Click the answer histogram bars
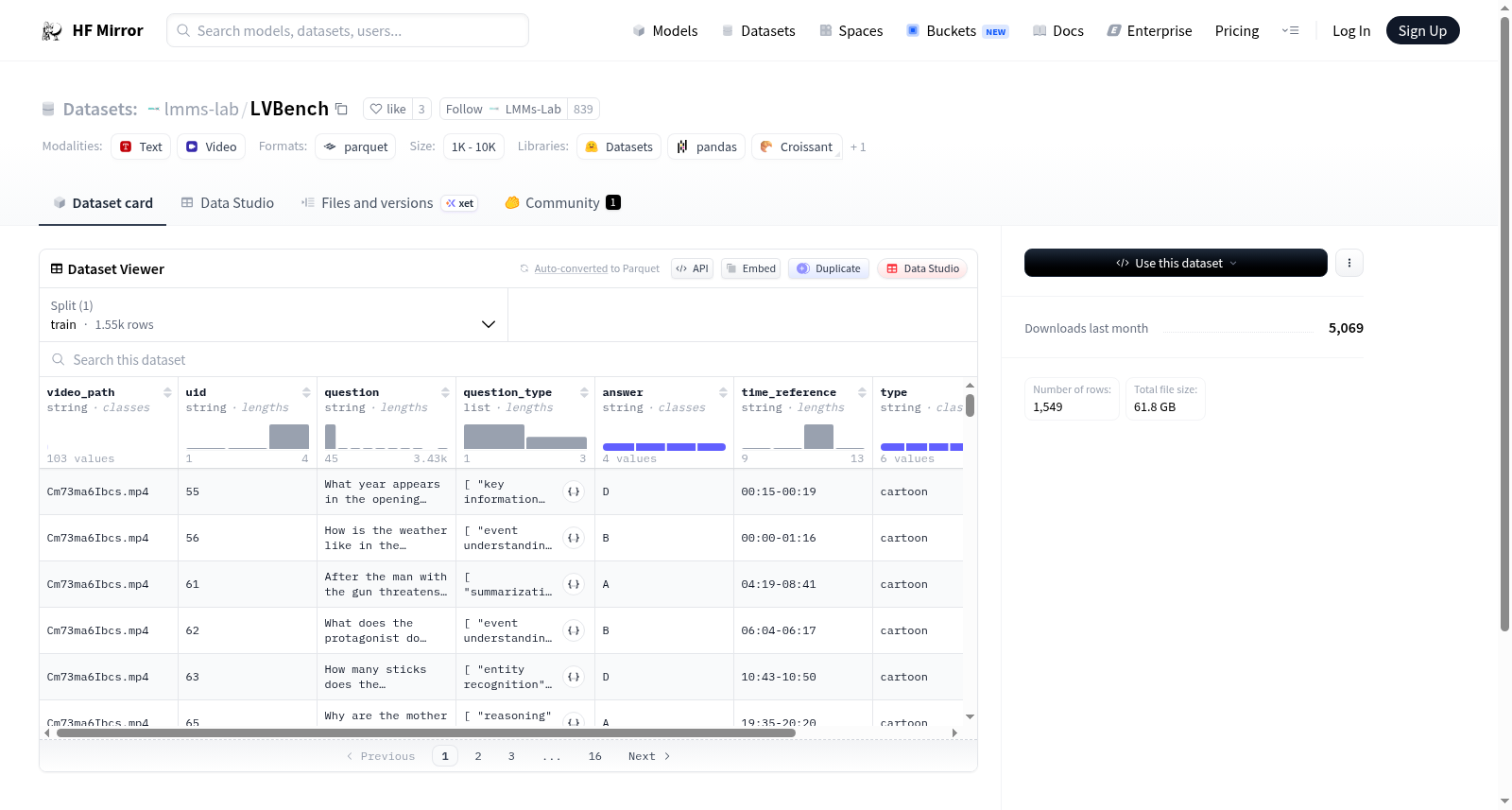Screen dimensions: 1512x810 [x=664, y=446]
